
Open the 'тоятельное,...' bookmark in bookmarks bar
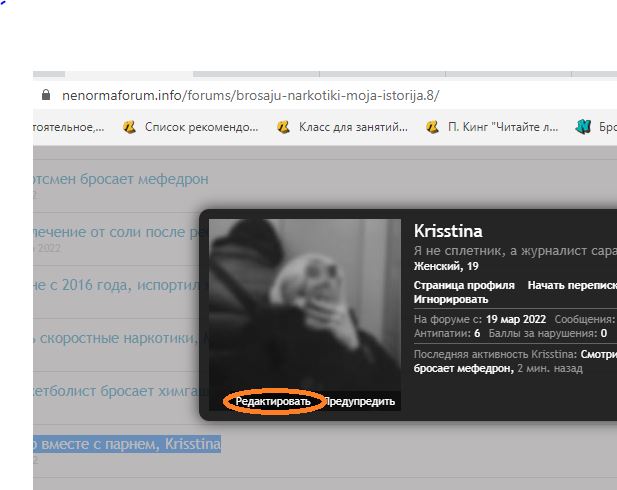click(68, 127)
